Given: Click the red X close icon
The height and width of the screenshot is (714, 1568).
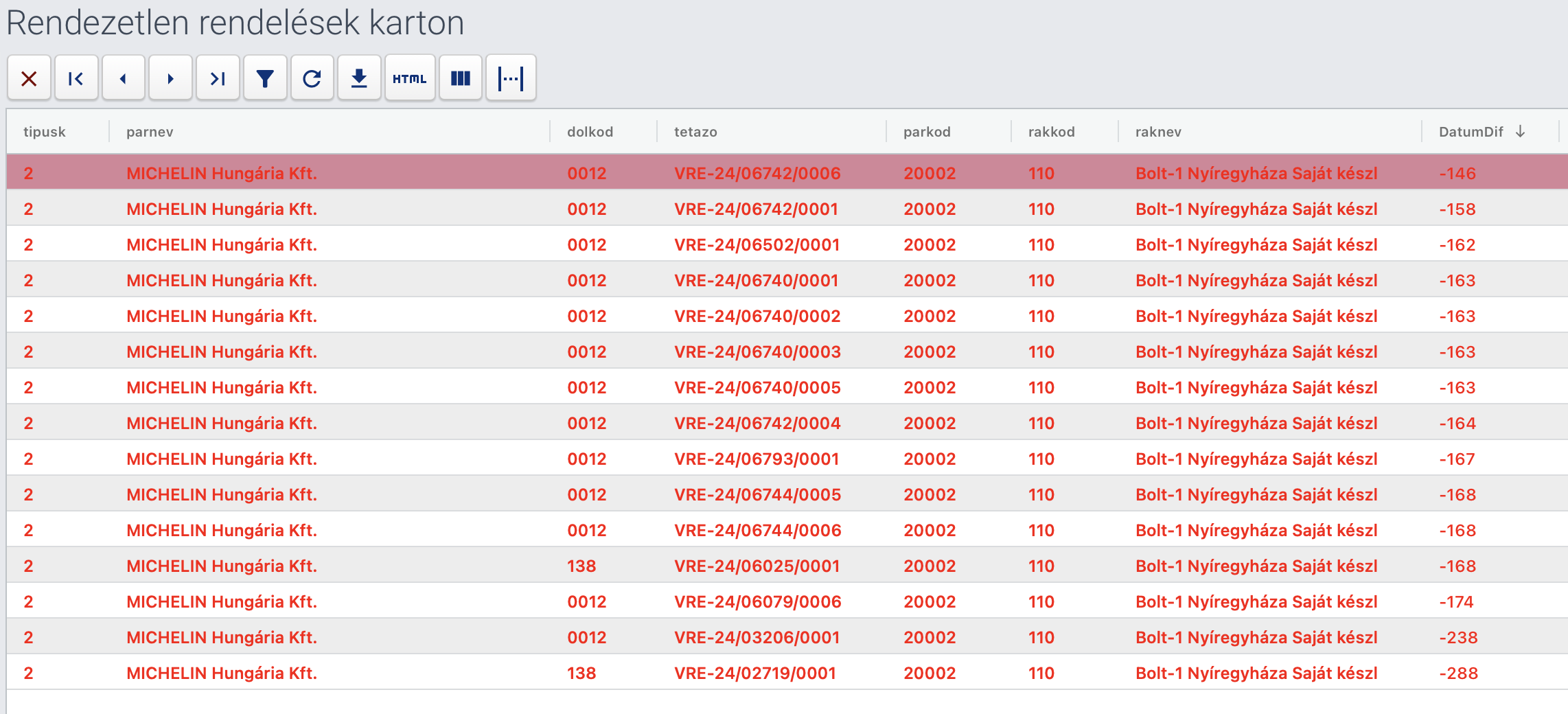Looking at the screenshot, I should [29, 78].
